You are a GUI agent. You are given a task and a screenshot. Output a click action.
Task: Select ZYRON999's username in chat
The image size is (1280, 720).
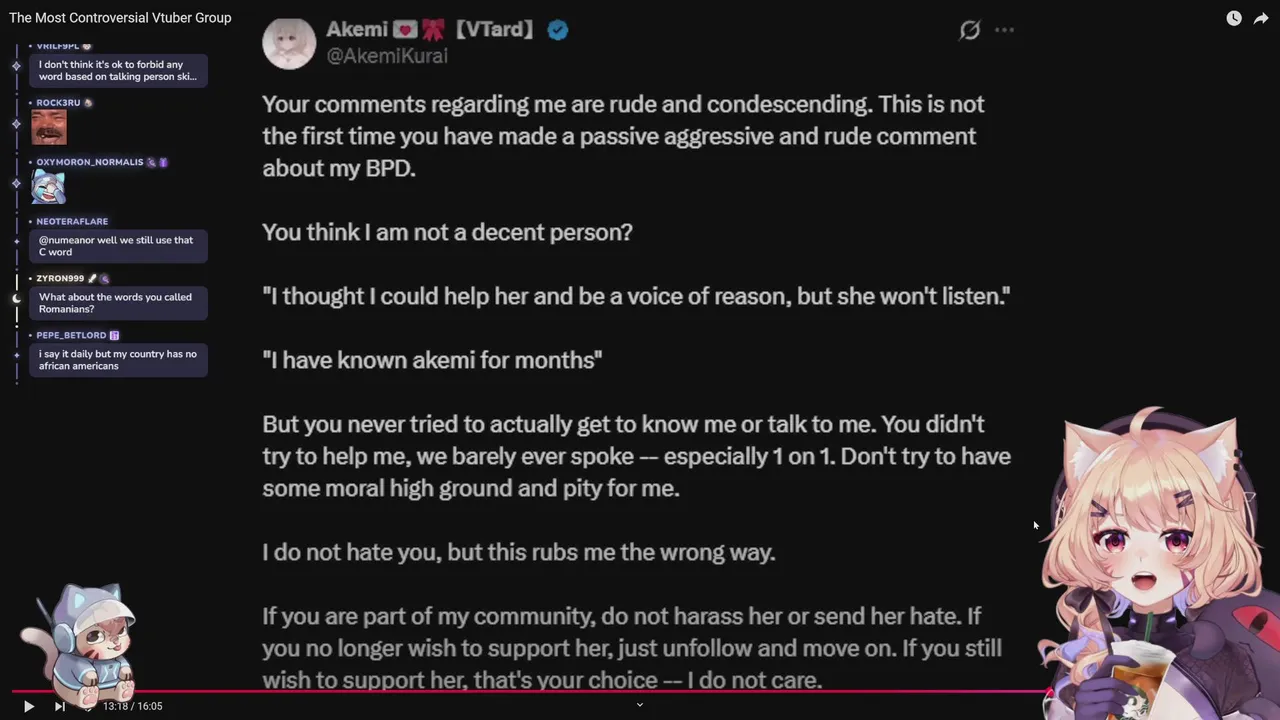pos(60,278)
